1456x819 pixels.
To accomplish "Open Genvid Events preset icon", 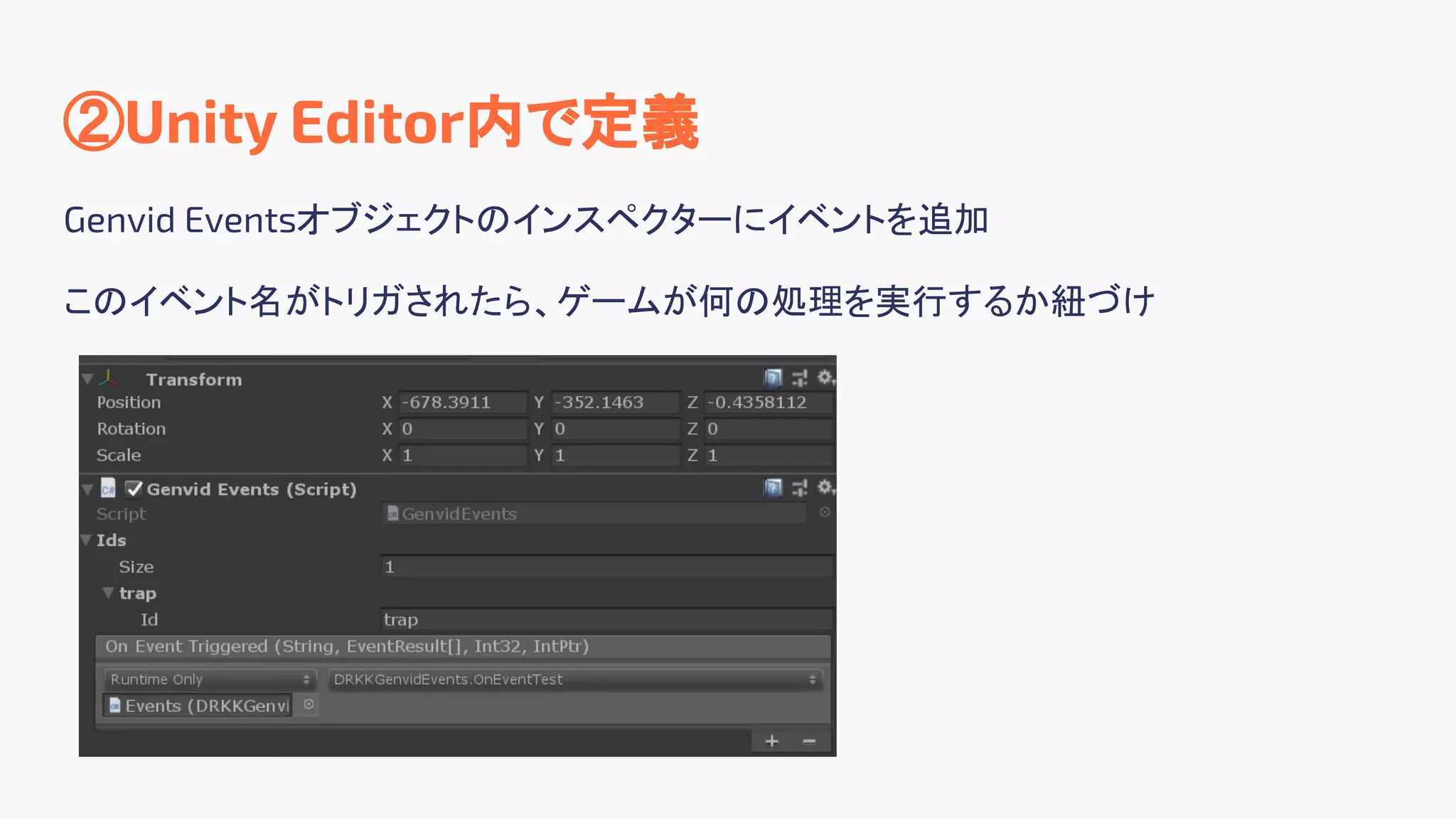I will tap(800, 488).
